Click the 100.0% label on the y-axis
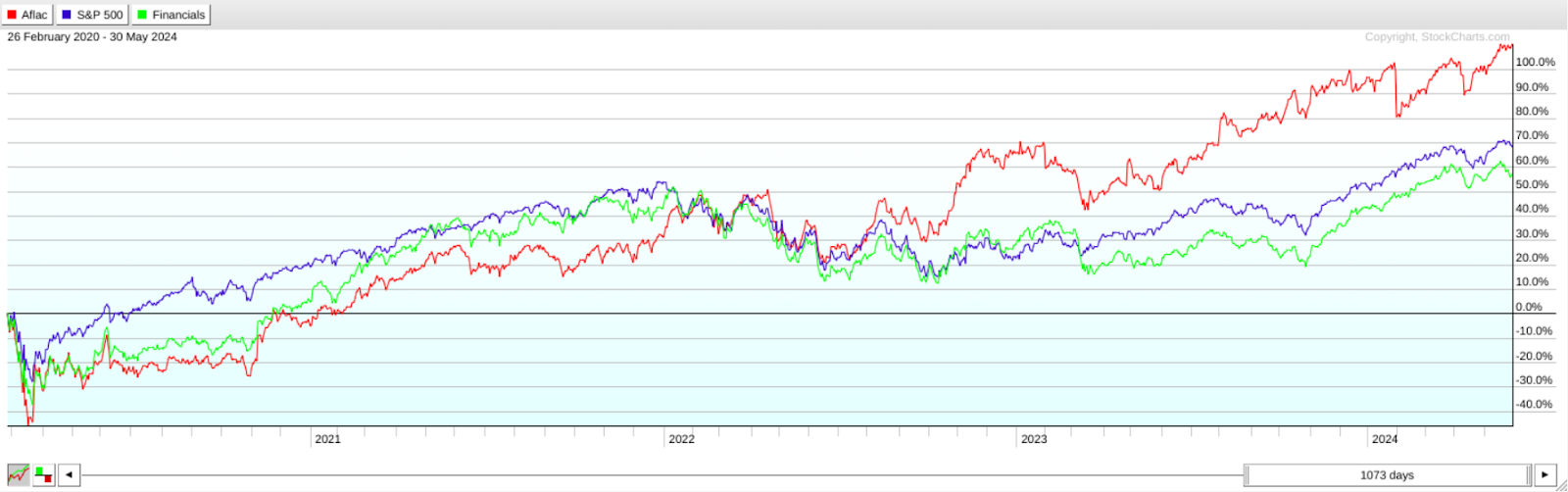Screen dimensions: 1568x492 [x=1535, y=62]
